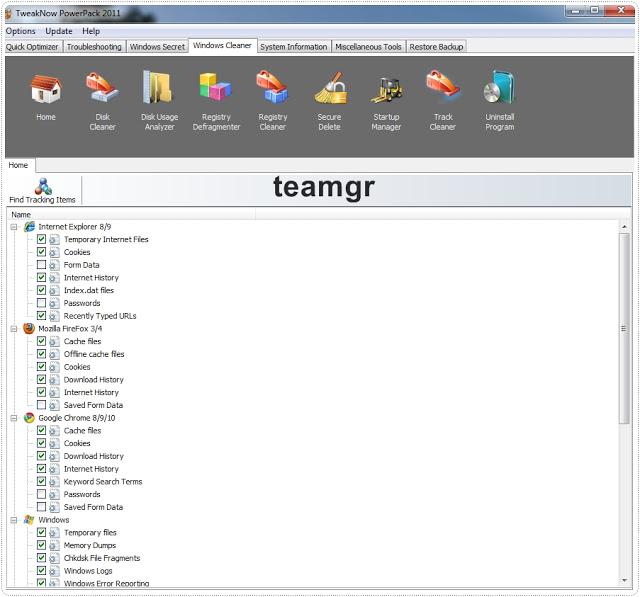Collapse the Mozilla FireFox 3/4 tree node
The height and width of the screenshot is (597, 640).
pos(14,329)
